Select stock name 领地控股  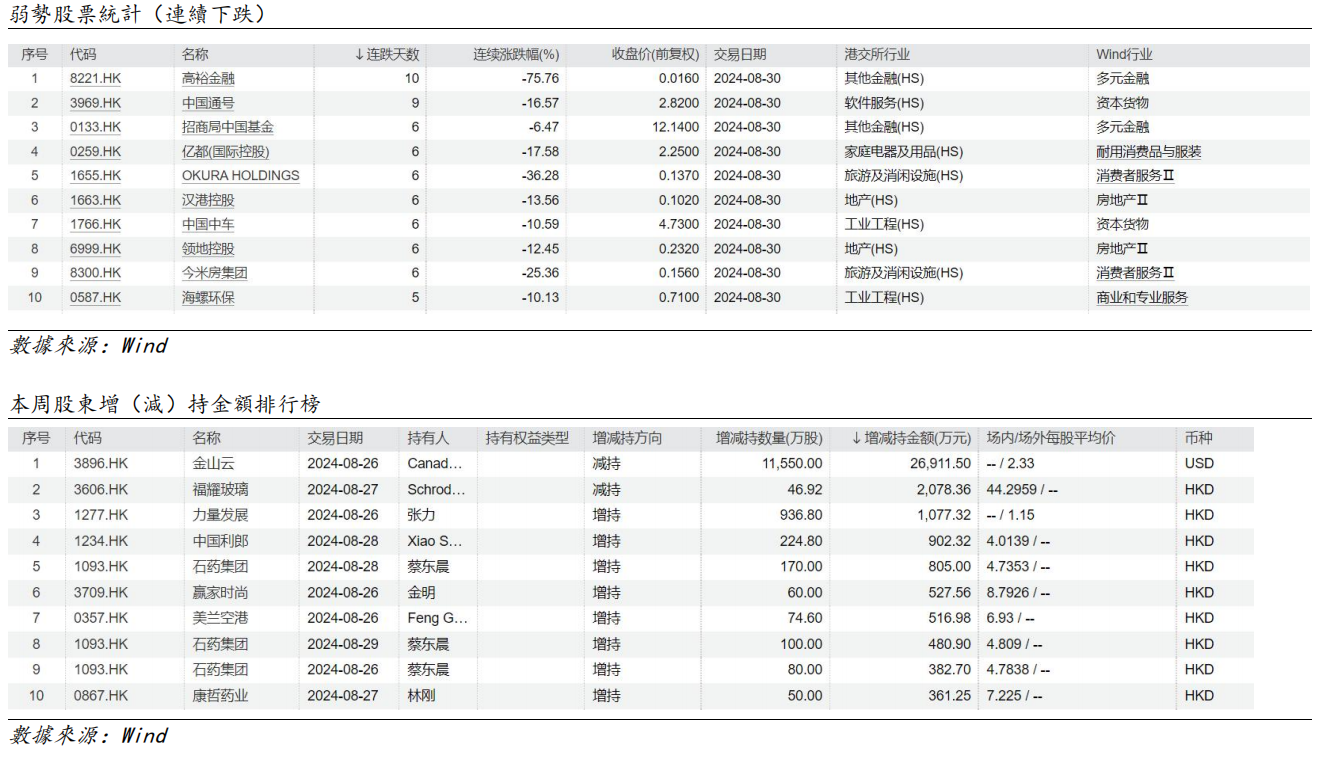pyautogui.click(x=208, y=249)
